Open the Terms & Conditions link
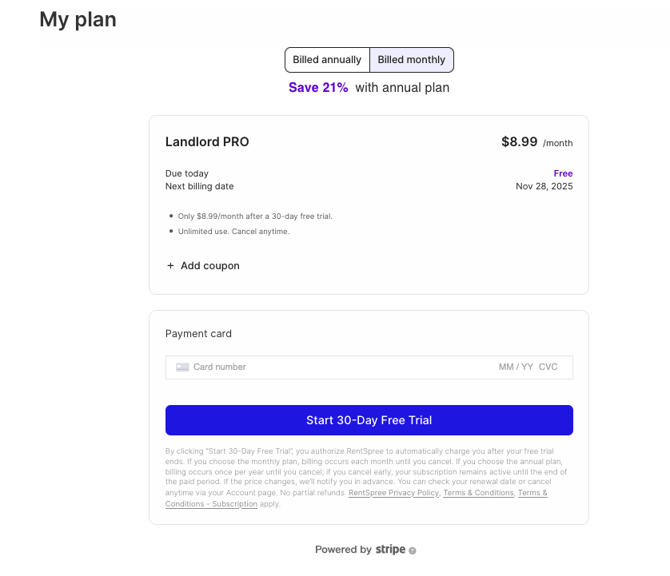 [x=478, y=493]
